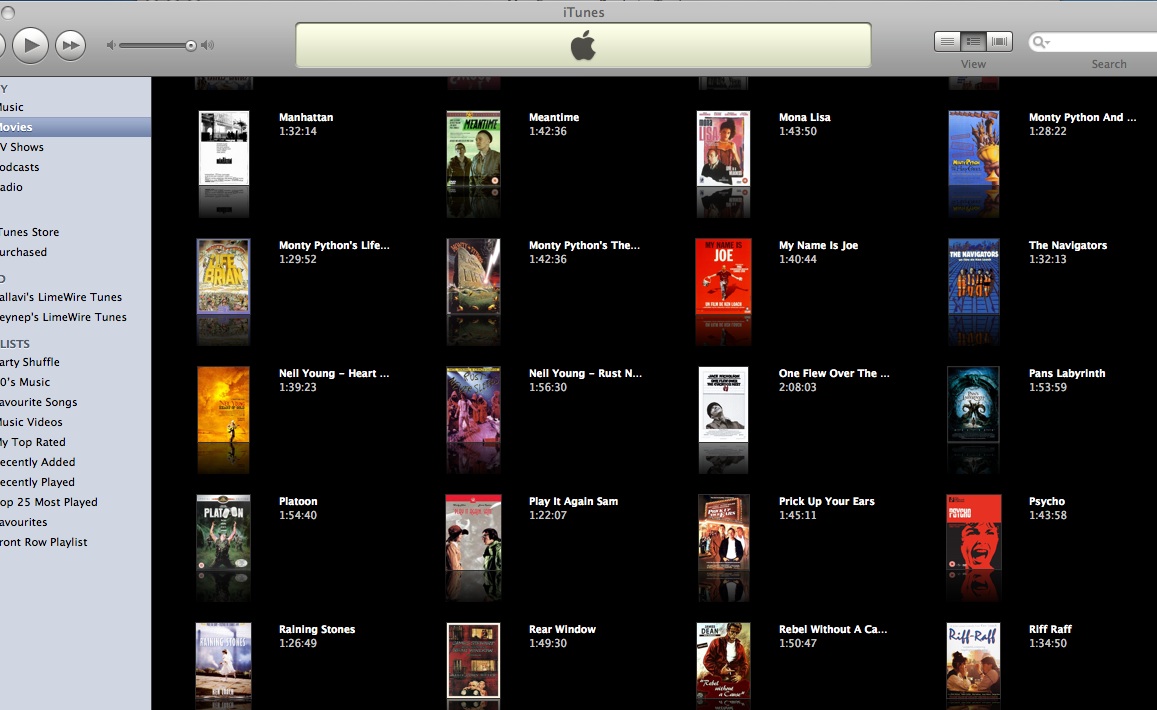This screenshot has width=1157, height=710.
Task: Switch to grouped artwork view
Action: 973,41
